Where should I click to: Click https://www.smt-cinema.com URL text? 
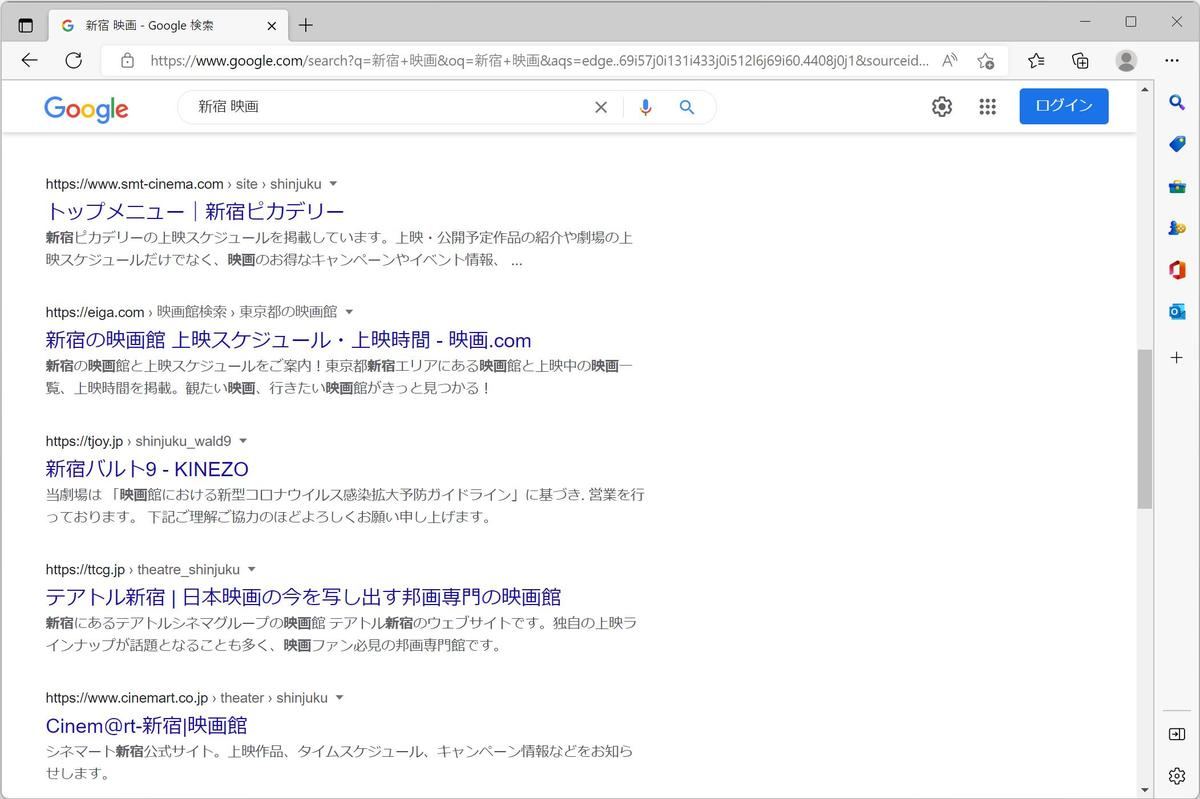[135, 184]
